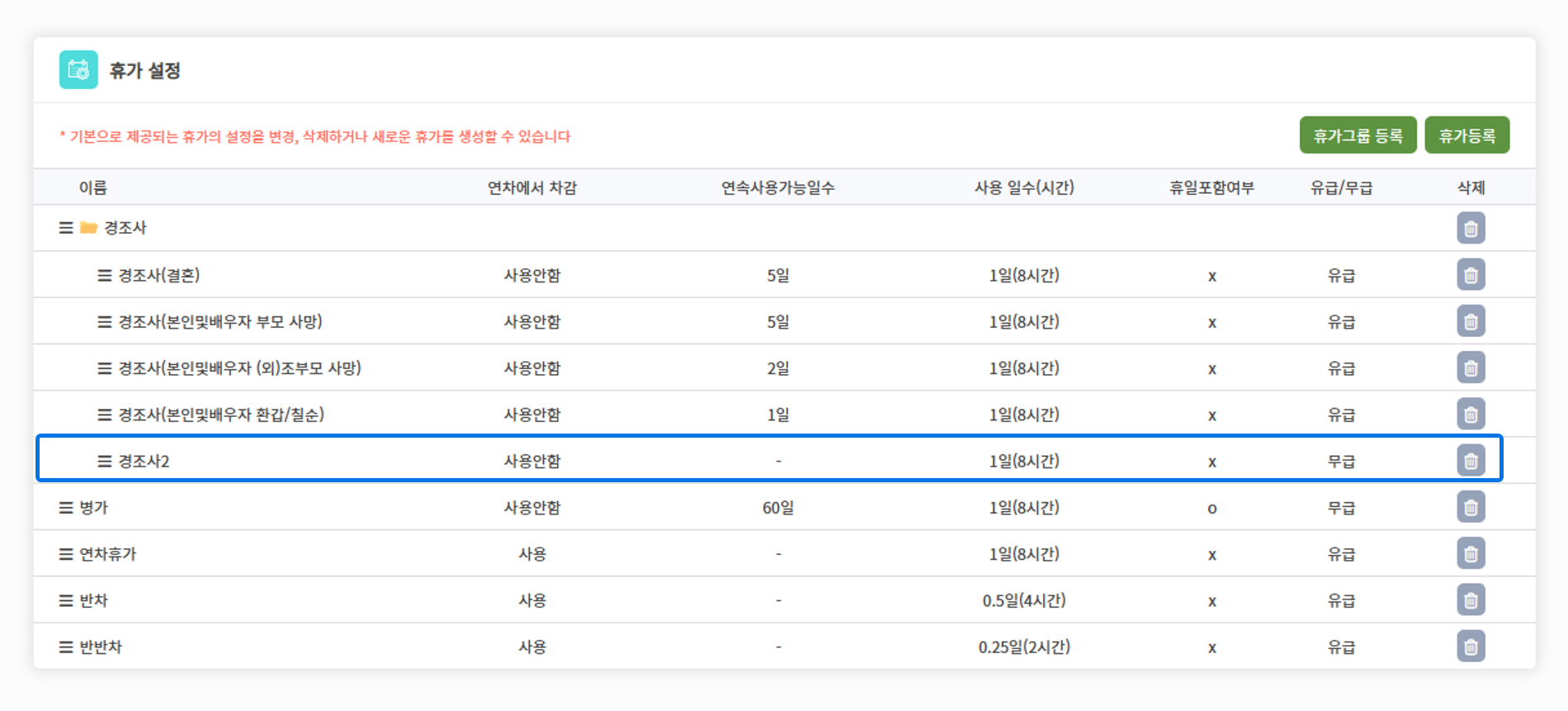The image size is (1568, 711).
Task: Select the 경조사2 leave name
Action: click(144, 461)
